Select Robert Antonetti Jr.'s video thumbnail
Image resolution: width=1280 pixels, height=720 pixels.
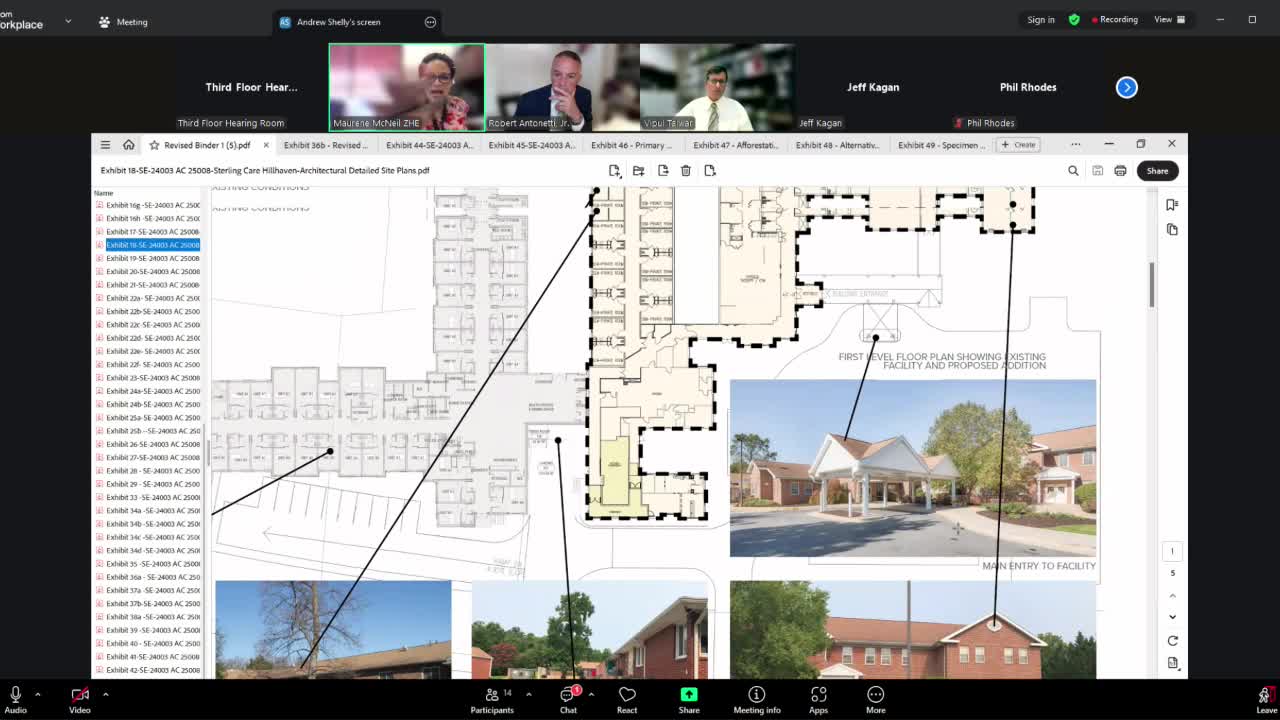pos(562,87)
